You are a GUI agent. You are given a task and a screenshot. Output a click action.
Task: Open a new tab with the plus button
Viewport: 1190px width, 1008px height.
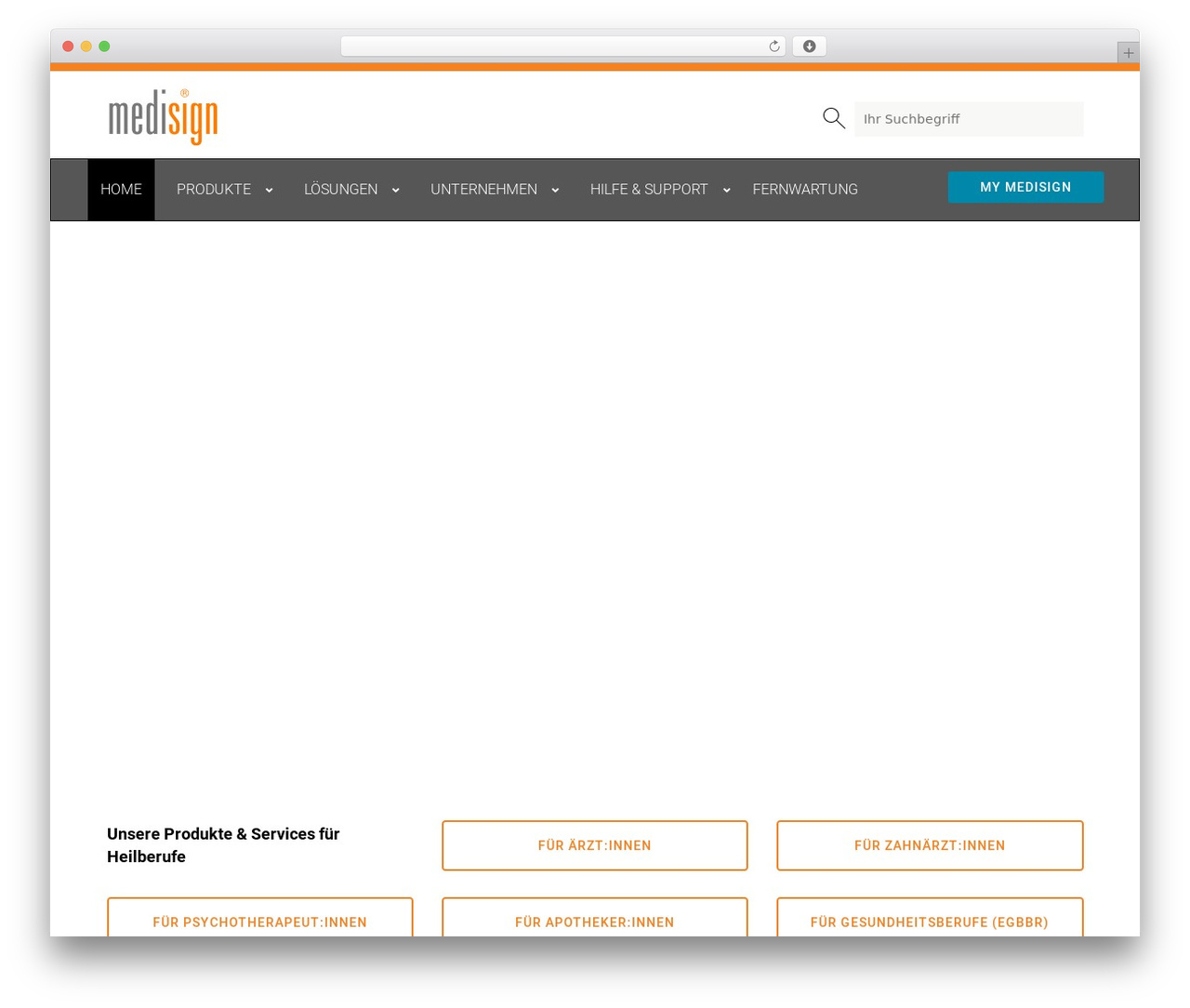tap(1128, 53)
